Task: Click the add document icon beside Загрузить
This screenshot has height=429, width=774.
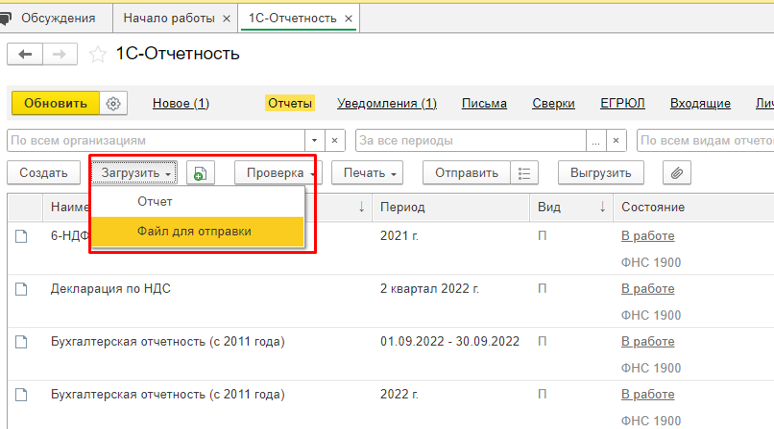Action: tap(200, 173)
